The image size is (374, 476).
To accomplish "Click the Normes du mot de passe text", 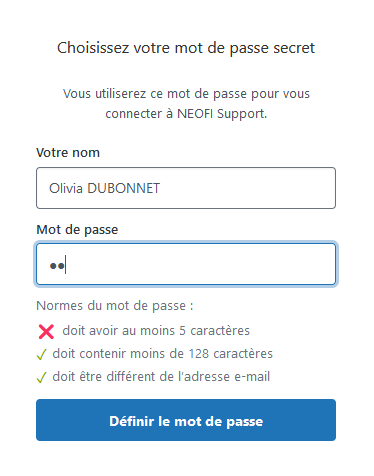I will point(115,306).
